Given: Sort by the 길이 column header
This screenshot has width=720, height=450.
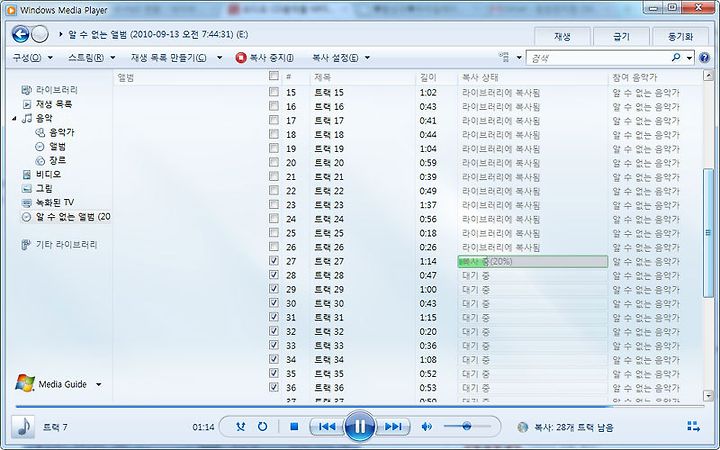Looking at the screenshot, I should point(436,77).
